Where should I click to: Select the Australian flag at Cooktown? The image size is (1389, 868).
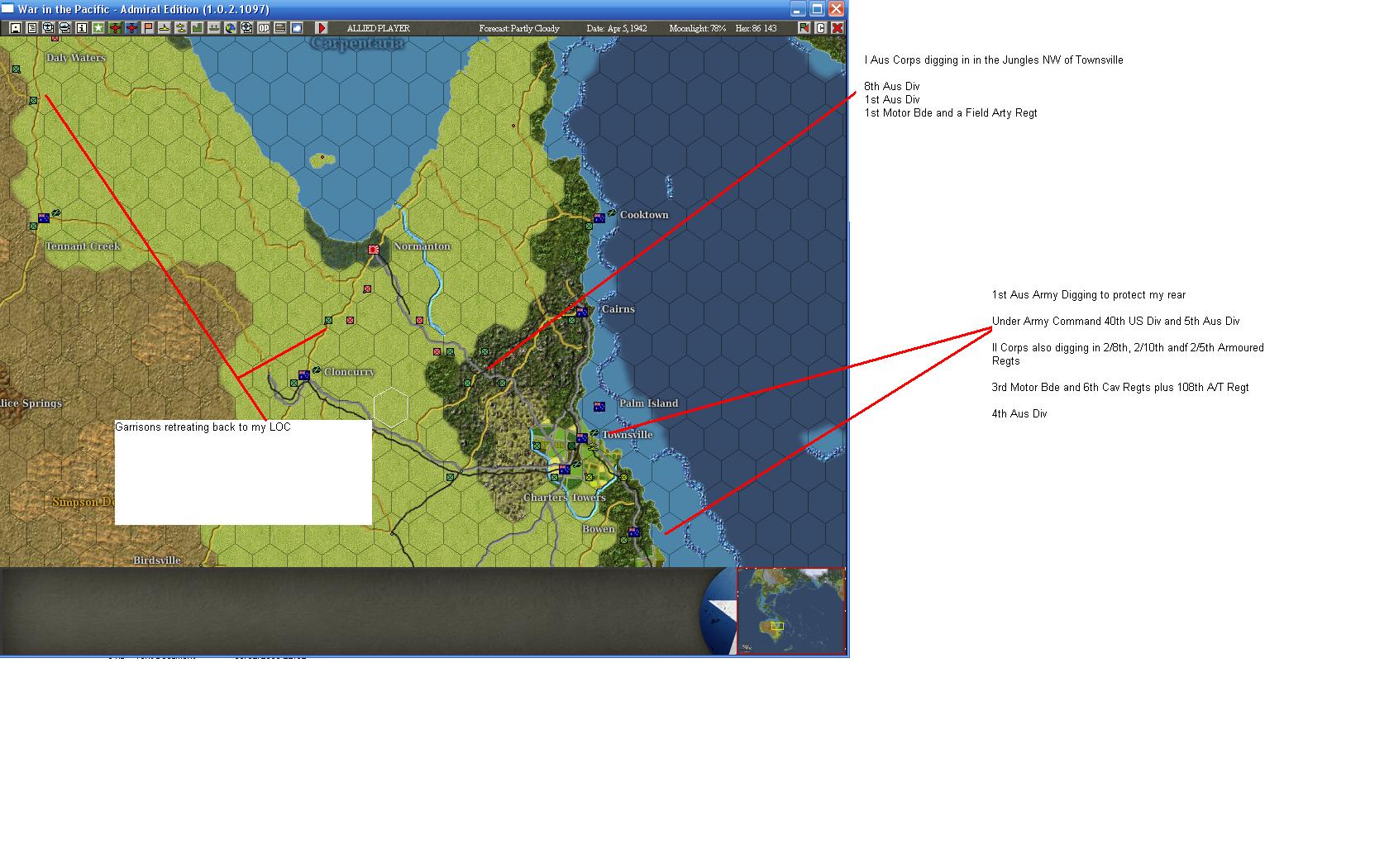599,218
